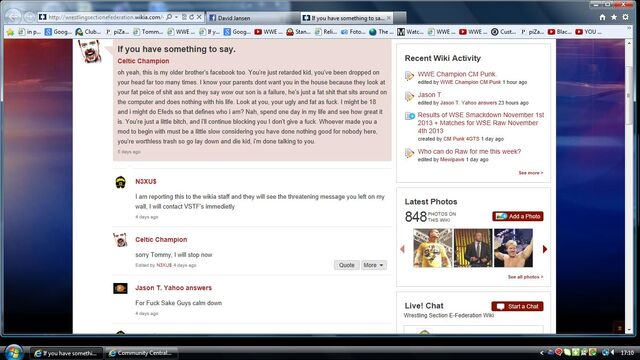Click the Quote button
This screenshot has height=360, width=640.
click(347, 265)
